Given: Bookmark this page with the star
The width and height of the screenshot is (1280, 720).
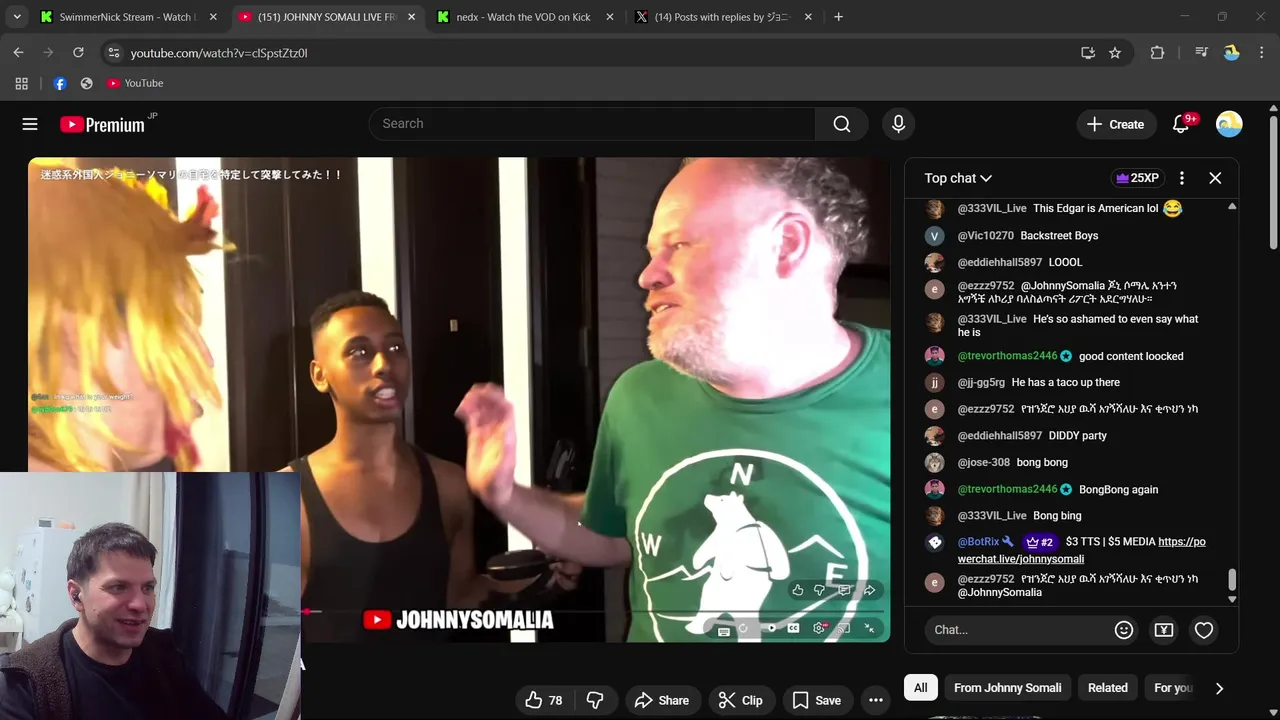Looking at the screenshot, I should click(1115, 53).
